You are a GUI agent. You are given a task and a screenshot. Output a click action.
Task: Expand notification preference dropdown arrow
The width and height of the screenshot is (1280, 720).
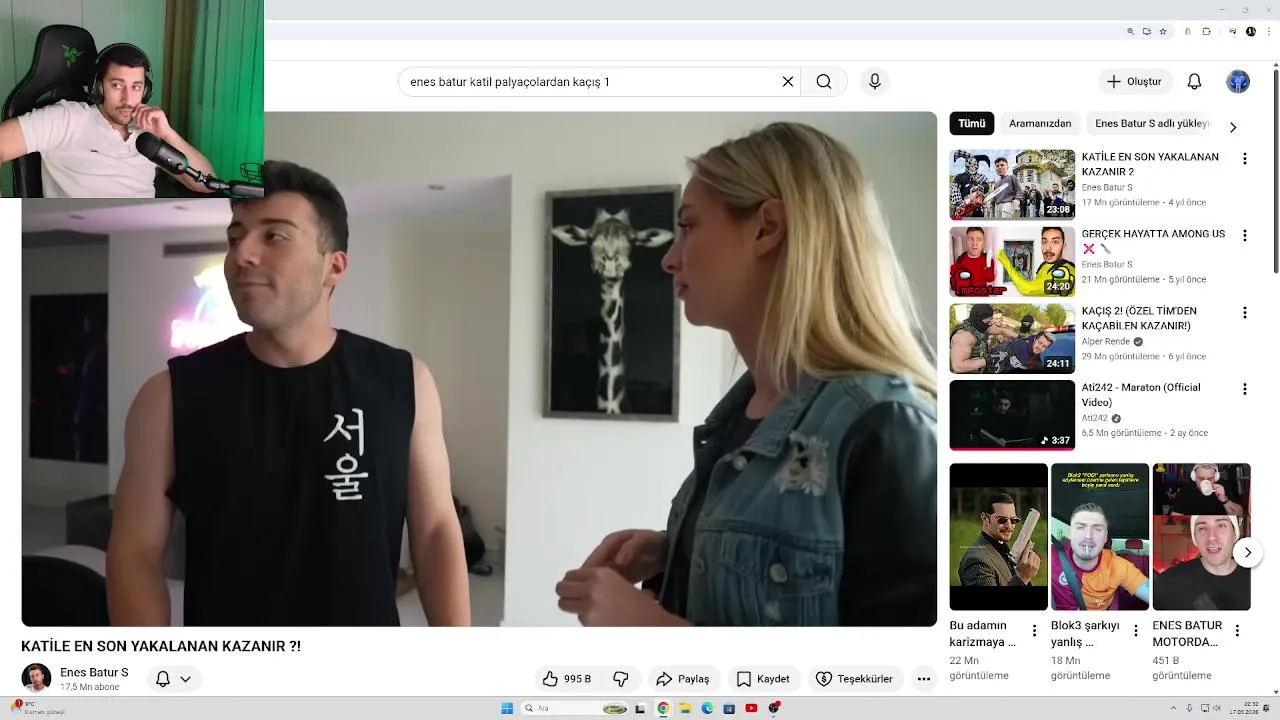coord(185,679)
